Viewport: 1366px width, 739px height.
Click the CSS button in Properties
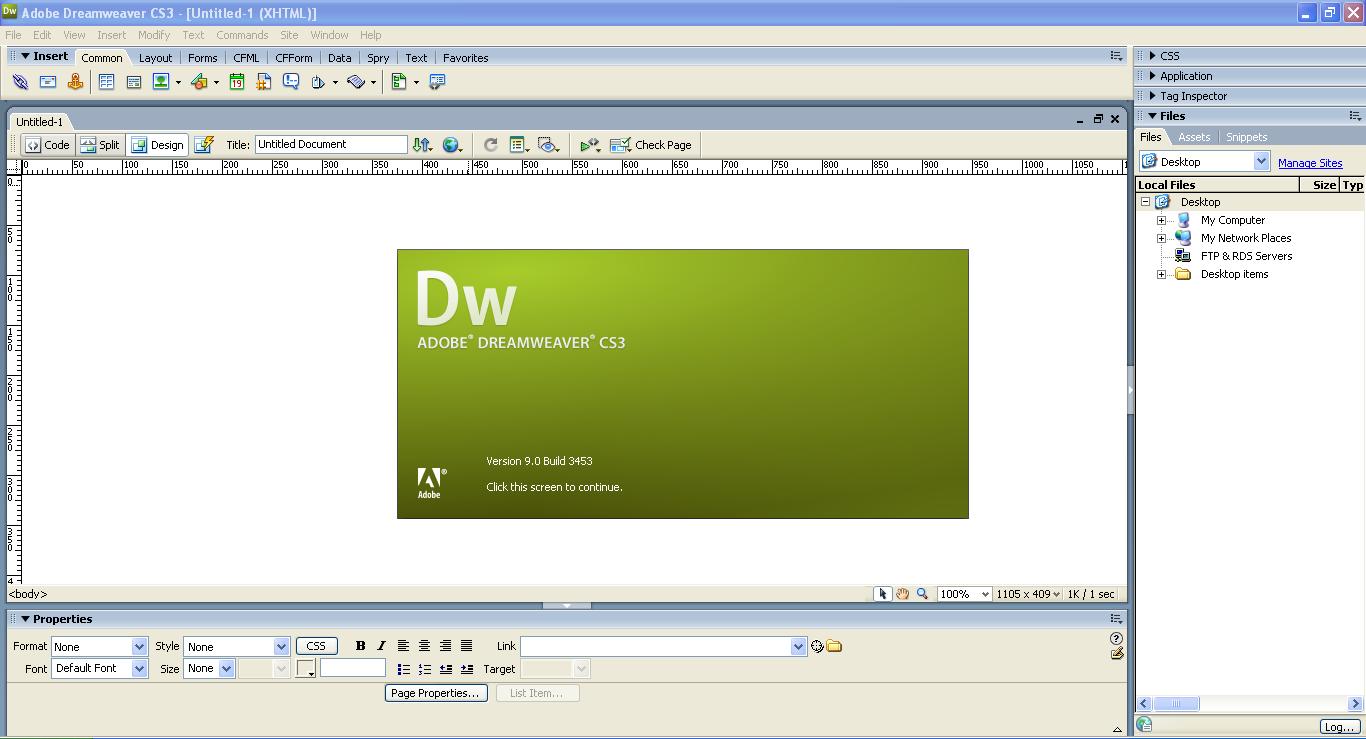pyautogui.click(x=316, y=646)
